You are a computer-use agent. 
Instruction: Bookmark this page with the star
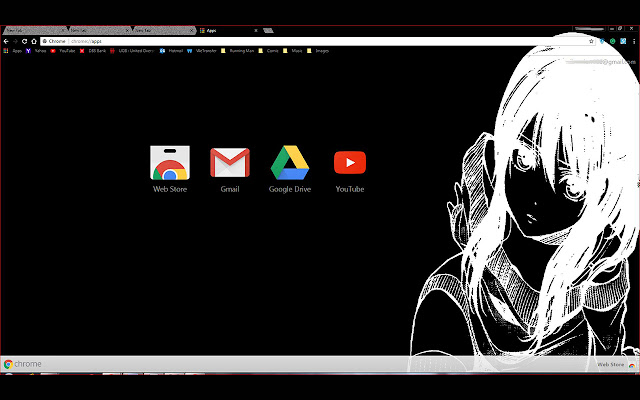coord(591,41)
